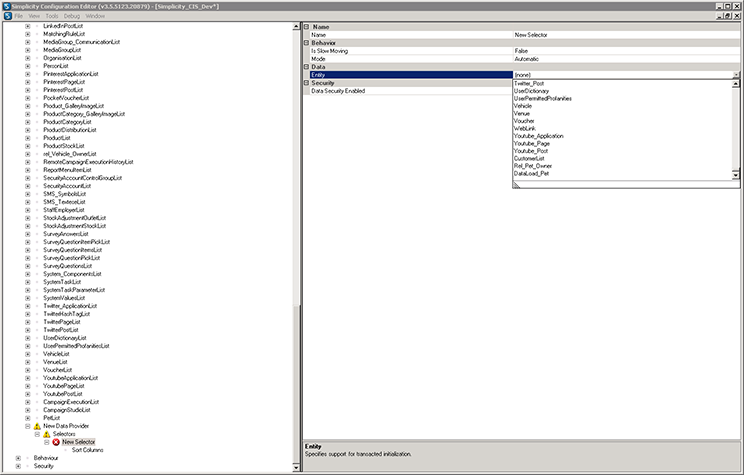The image size is (744, 475).
Task: Collapse the Selectors node
Action: click(x=37, y=434)
